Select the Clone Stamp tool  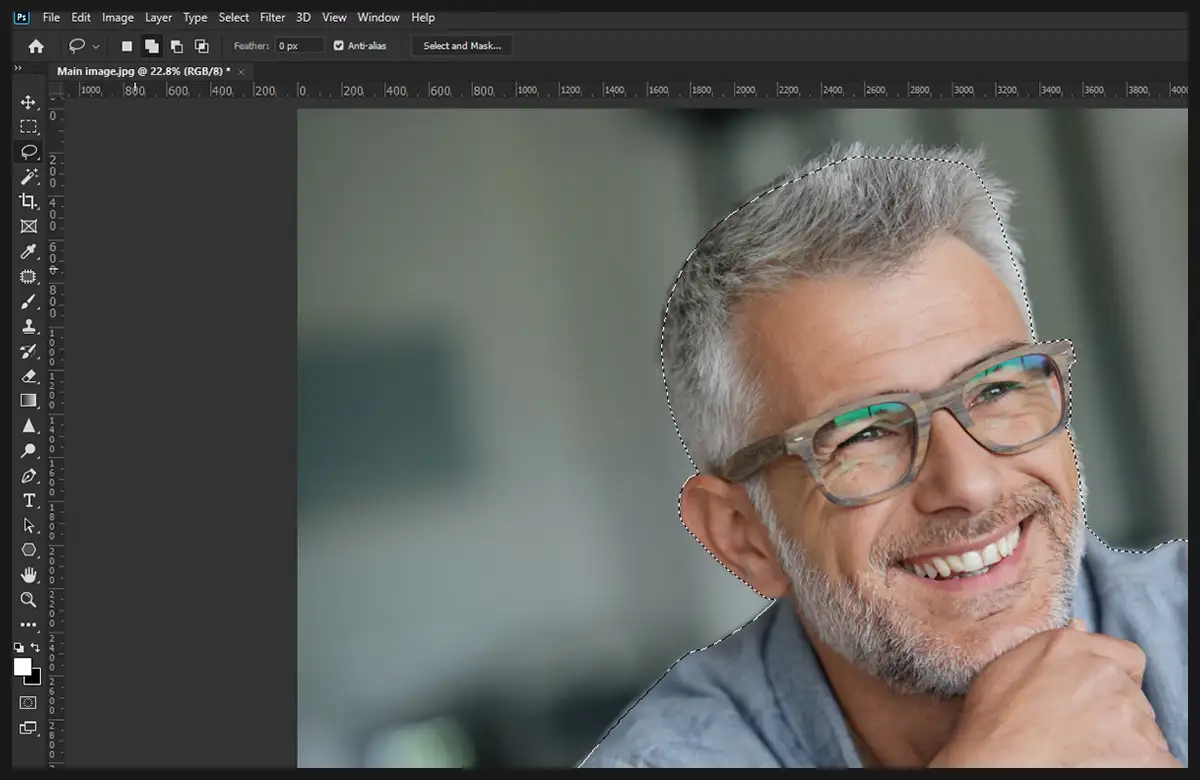pos(28,326)
